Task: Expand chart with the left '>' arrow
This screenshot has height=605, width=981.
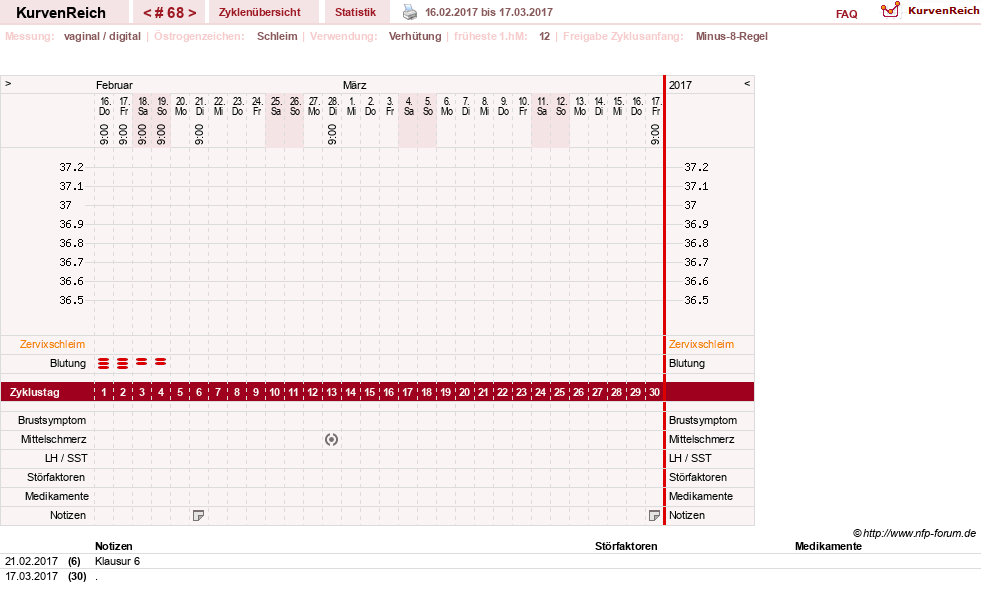Action: point(8,84)
